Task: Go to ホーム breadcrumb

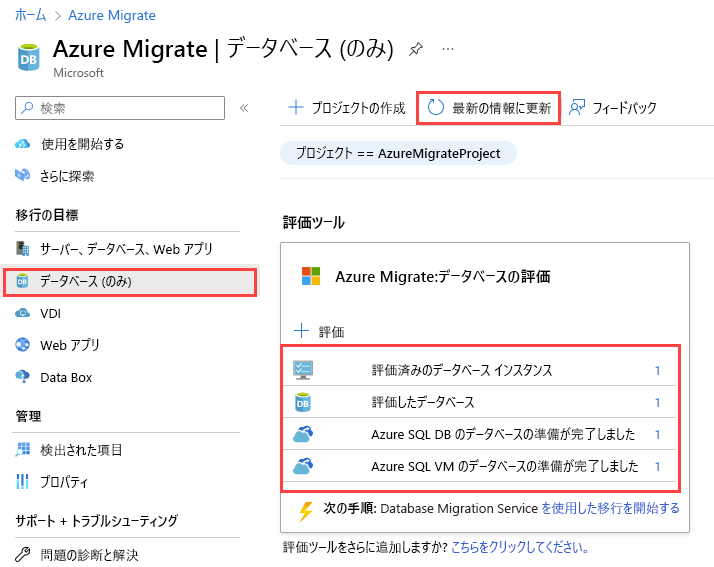Action: [31, 15]
